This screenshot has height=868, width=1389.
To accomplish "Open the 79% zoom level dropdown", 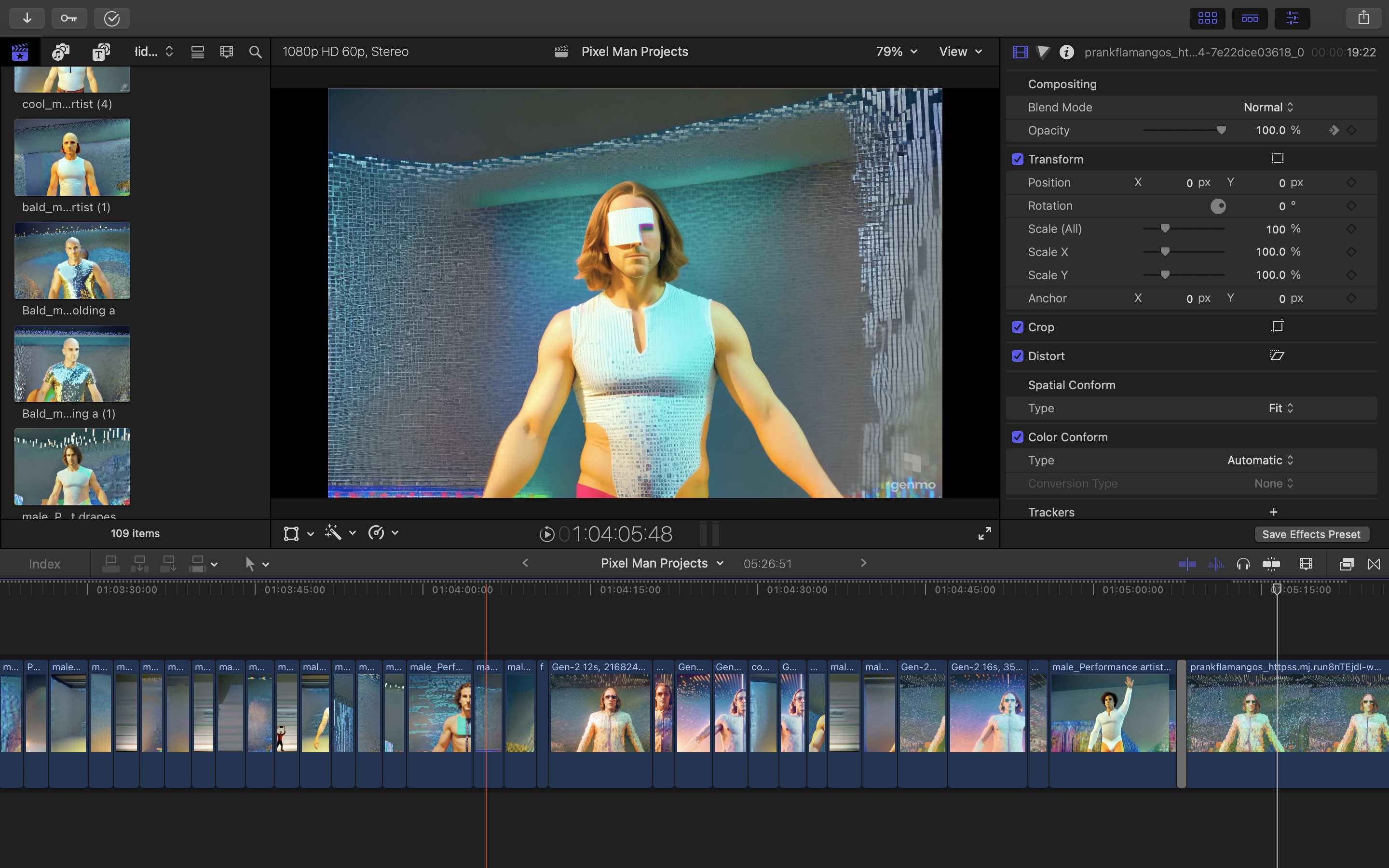I will 896,52.
